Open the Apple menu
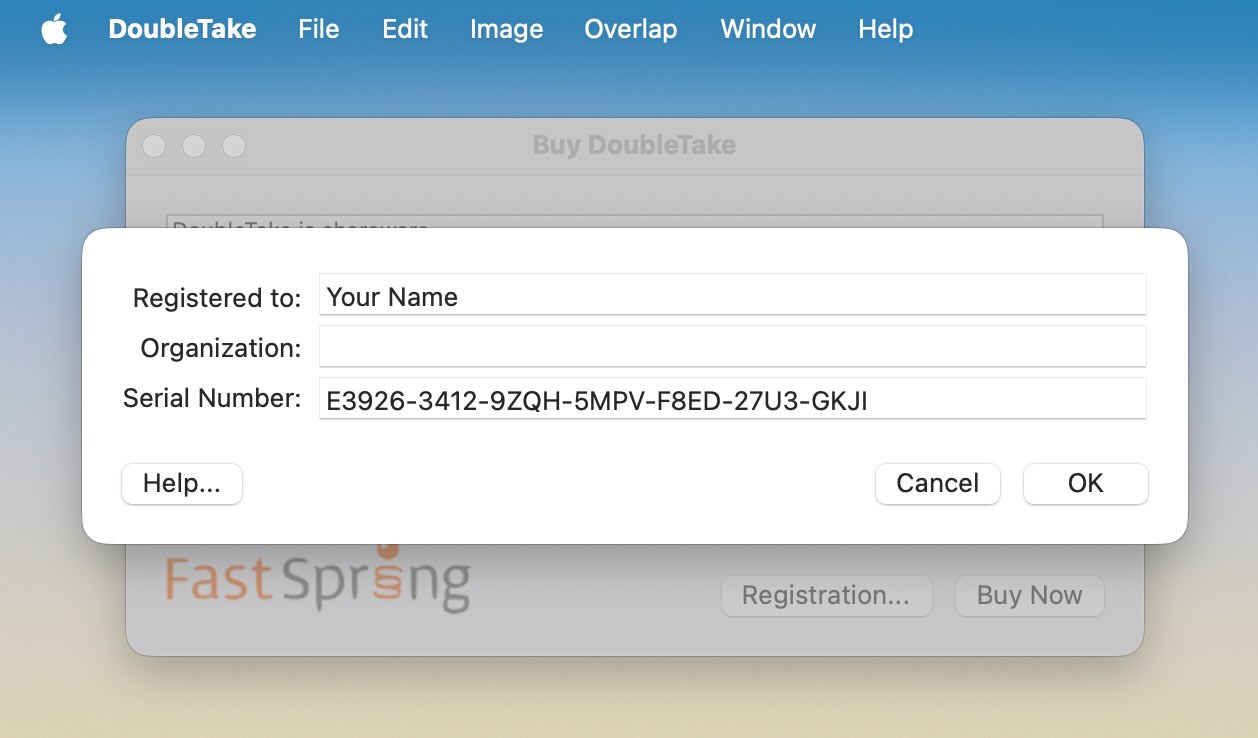This screenshot has height=738, width=1258. point(54,30)
